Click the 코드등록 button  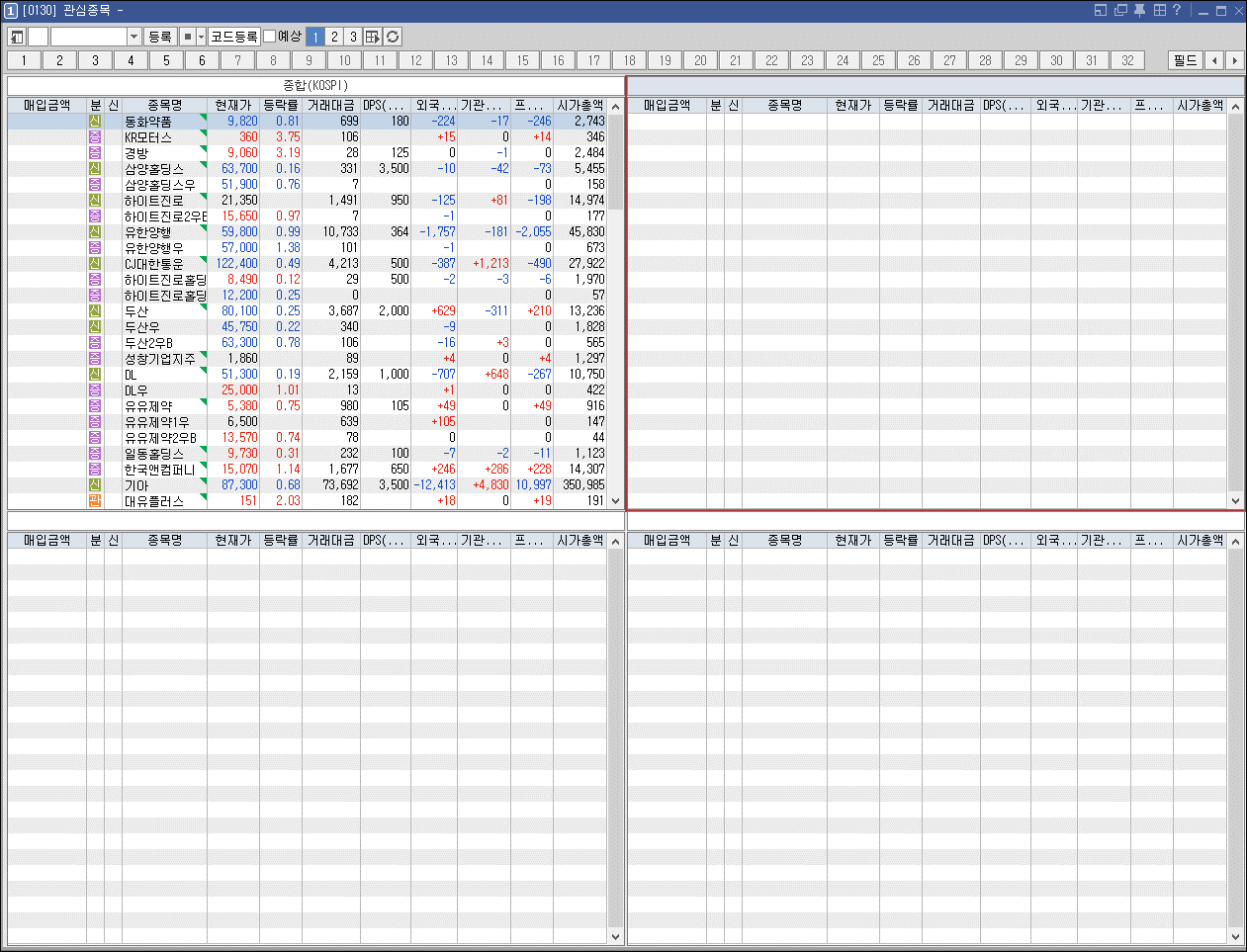(234, 37)
